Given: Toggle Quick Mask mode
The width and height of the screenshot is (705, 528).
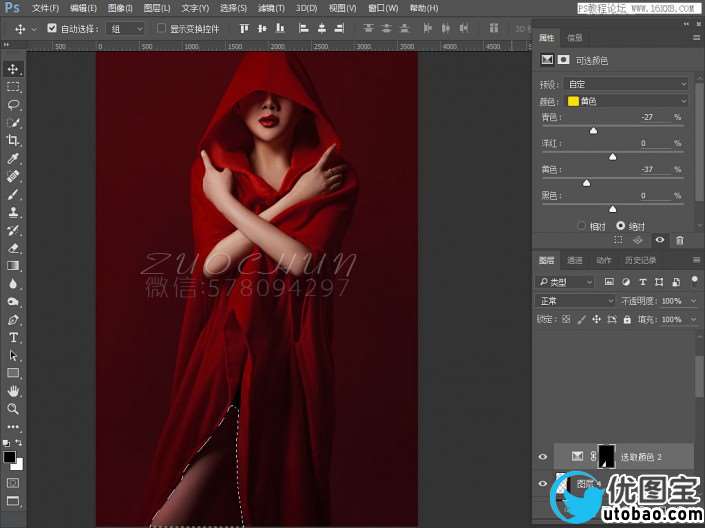Looking at the screenshot, I should point(13,483).
